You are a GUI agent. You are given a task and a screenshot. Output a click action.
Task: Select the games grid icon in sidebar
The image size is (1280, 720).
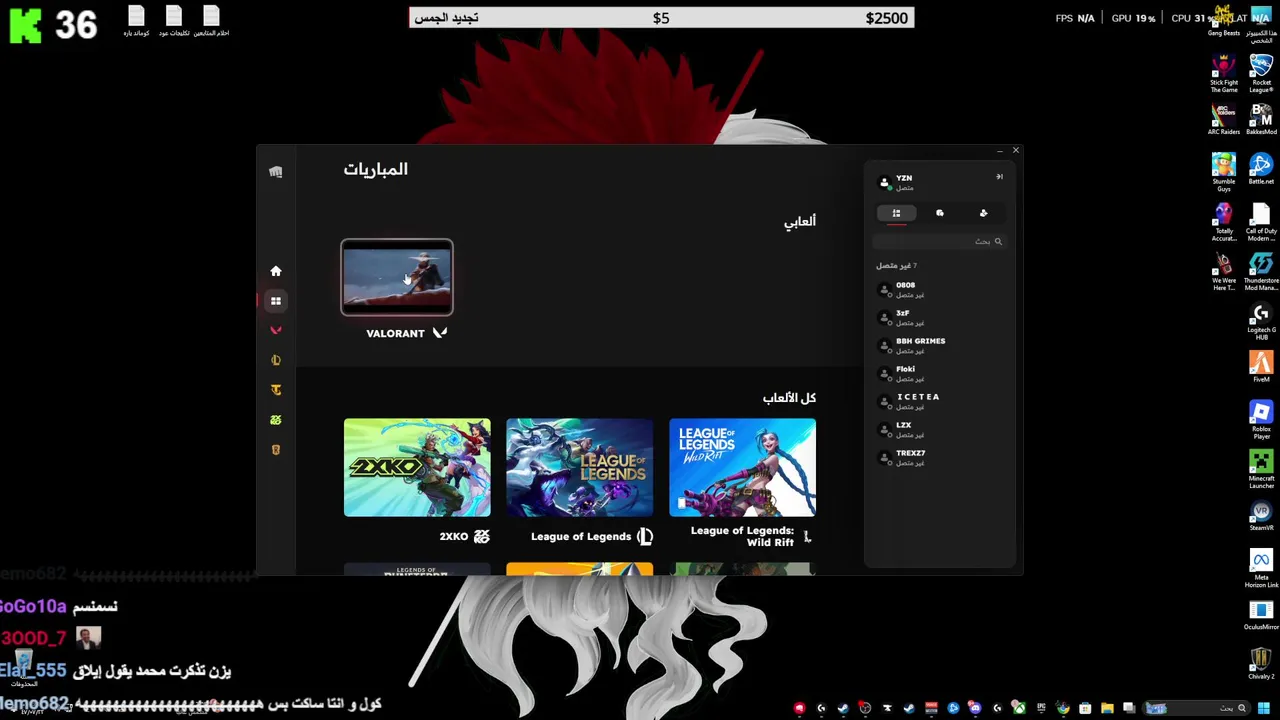click(276, 301)
